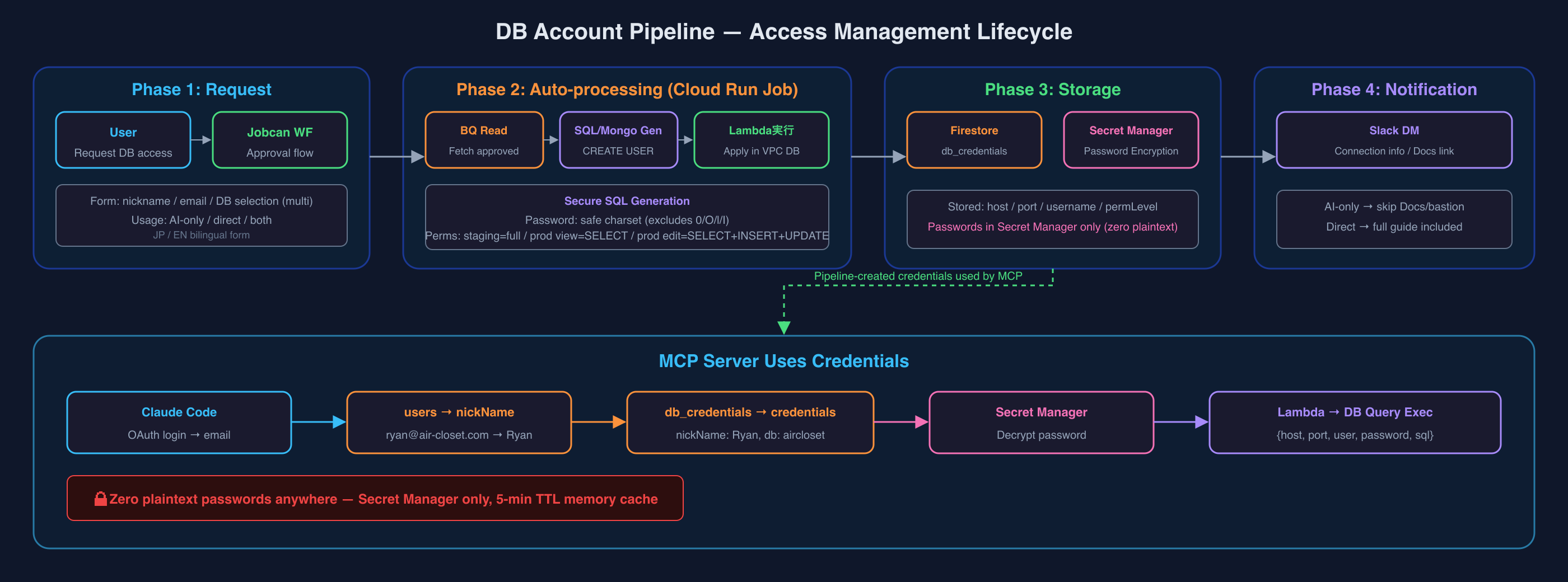Click the DB Account Pipeline main title

pos(784,32)
